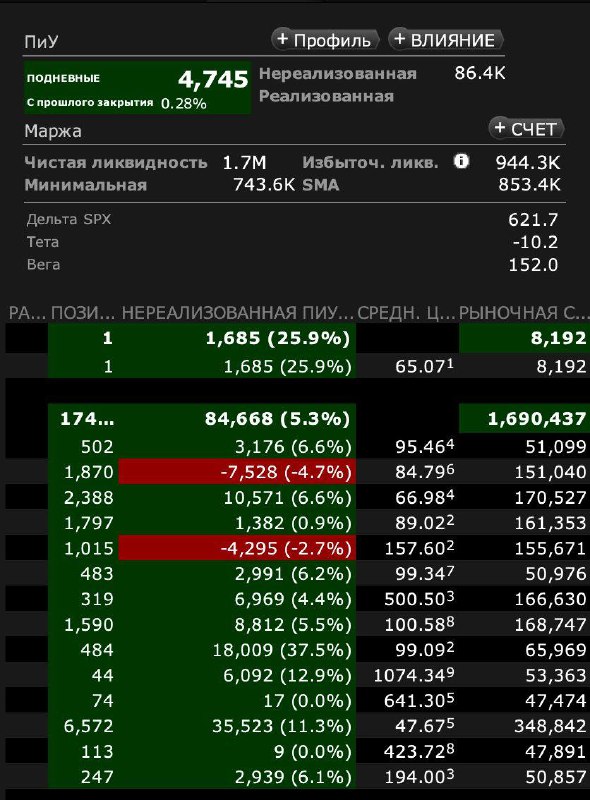Expand the ВЛИЯНИЕ plus button
590x800 pixels.
coord(446,40)
